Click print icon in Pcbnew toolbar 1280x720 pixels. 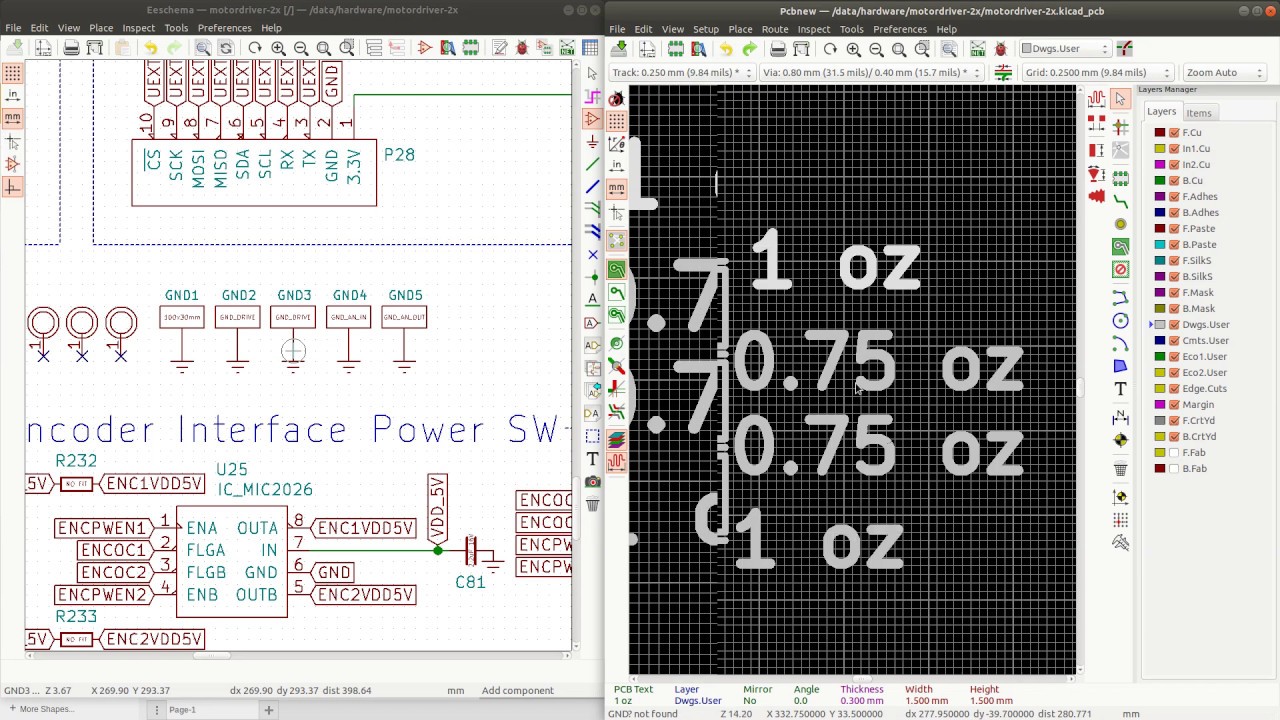778,49
